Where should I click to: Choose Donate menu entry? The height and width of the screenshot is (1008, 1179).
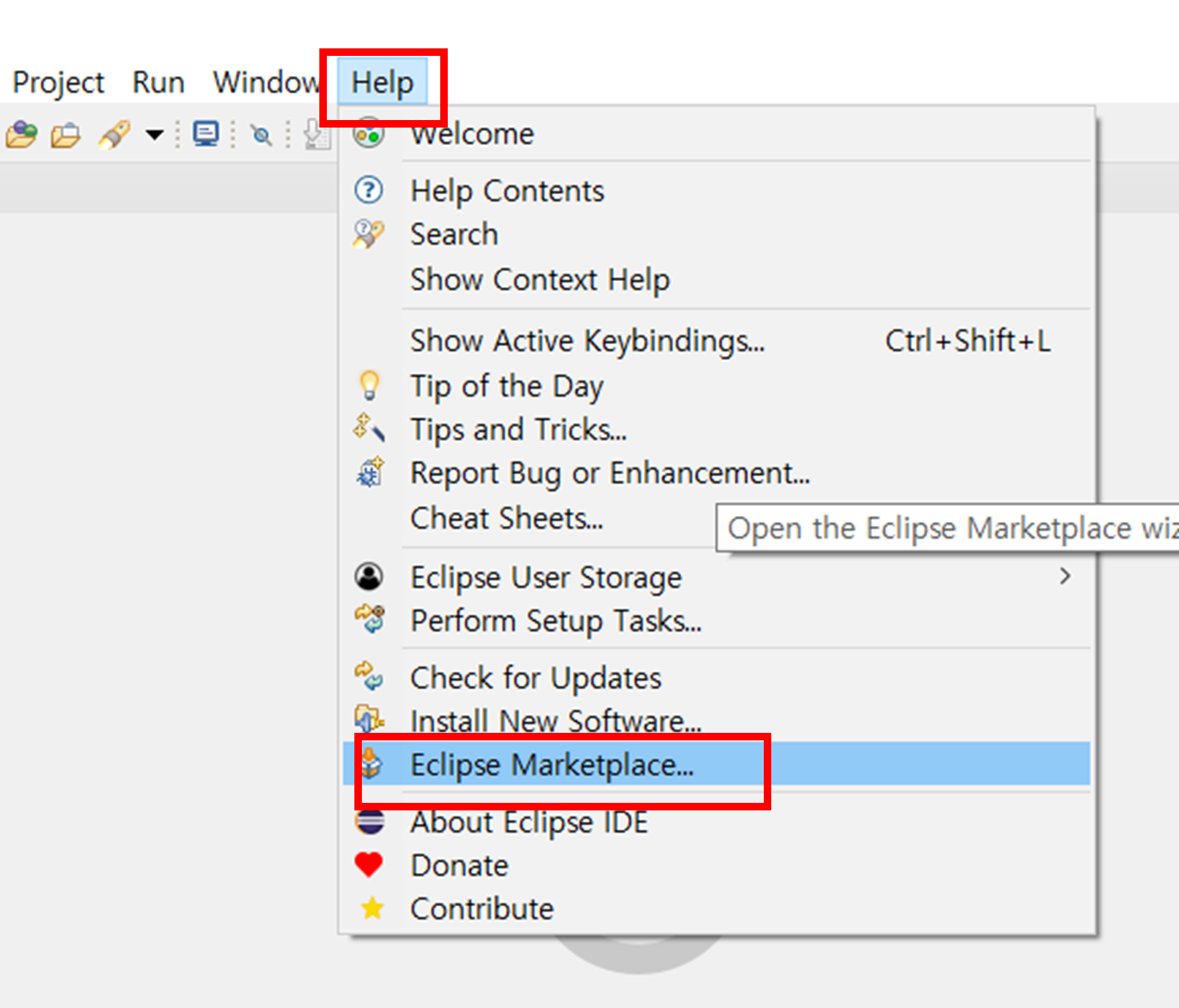pos(715,865)
